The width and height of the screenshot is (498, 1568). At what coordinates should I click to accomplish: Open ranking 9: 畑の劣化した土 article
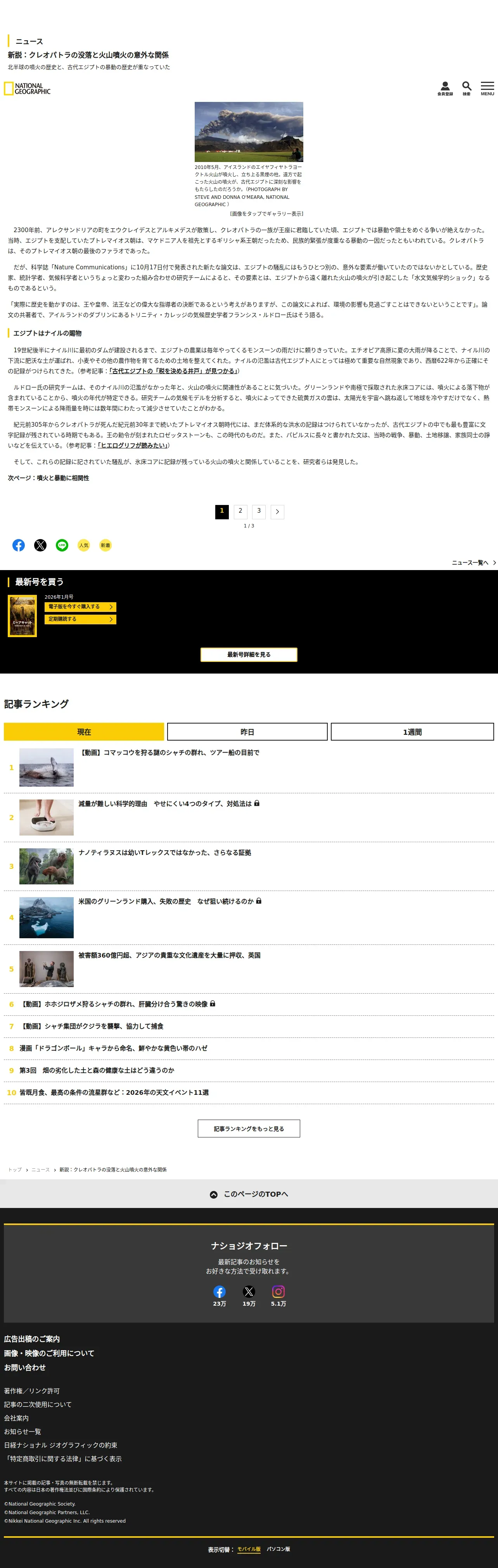coord(97,1070)
